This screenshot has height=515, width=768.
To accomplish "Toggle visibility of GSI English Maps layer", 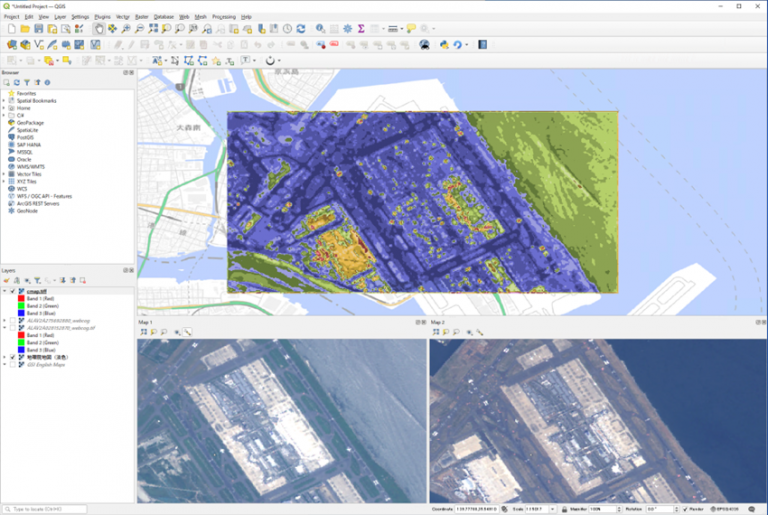I will coord(13,365).
